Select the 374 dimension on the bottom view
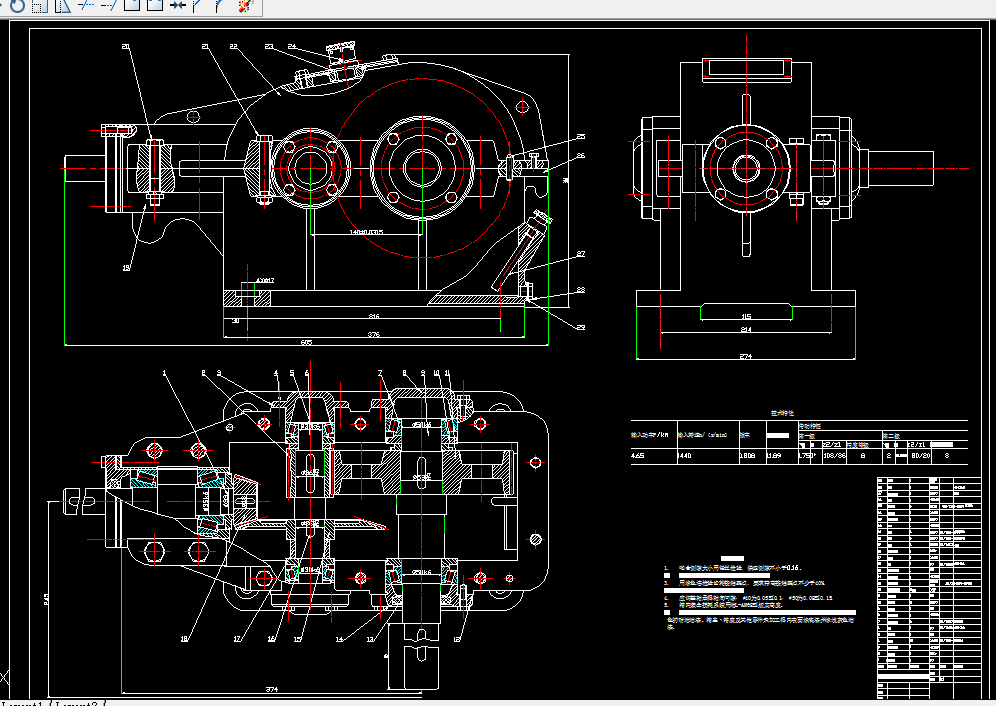 272,689
